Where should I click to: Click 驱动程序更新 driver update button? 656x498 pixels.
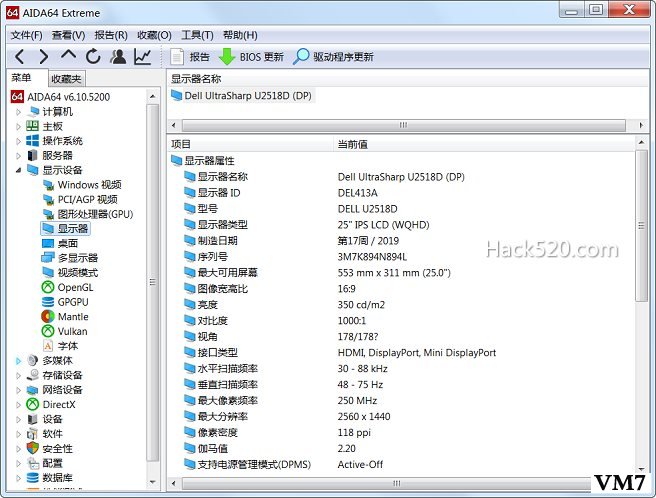tap(333, 56)
